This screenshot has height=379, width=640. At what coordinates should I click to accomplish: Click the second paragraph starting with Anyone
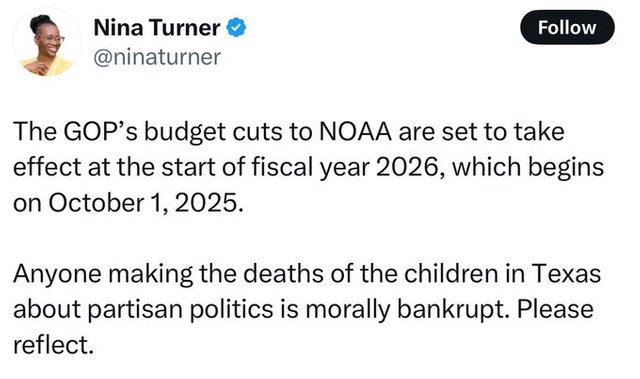pos(307,309)
